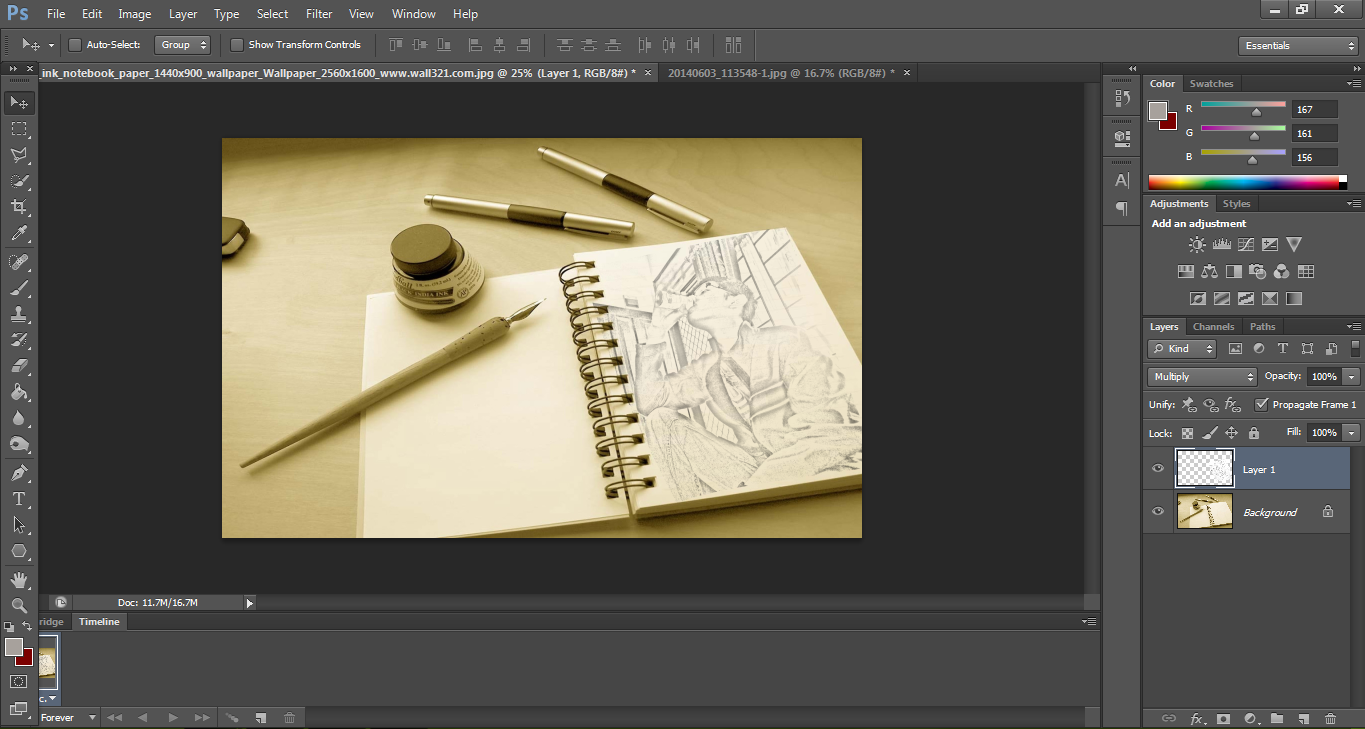The image size is (1365, 729).
Task: Select the Blur tool
Action: point(19,418)
